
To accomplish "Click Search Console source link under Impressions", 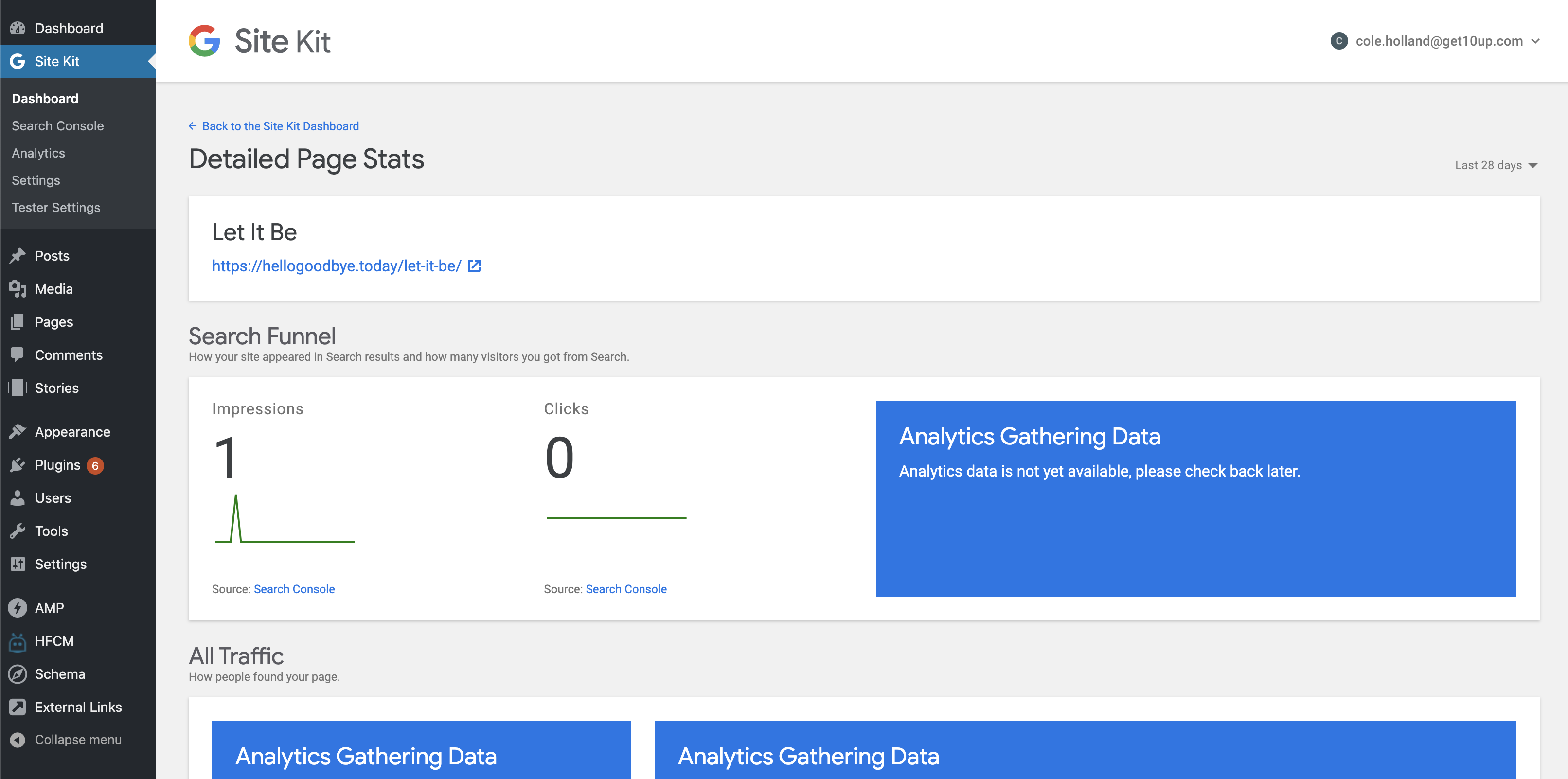I will click(x=294, y=589).
